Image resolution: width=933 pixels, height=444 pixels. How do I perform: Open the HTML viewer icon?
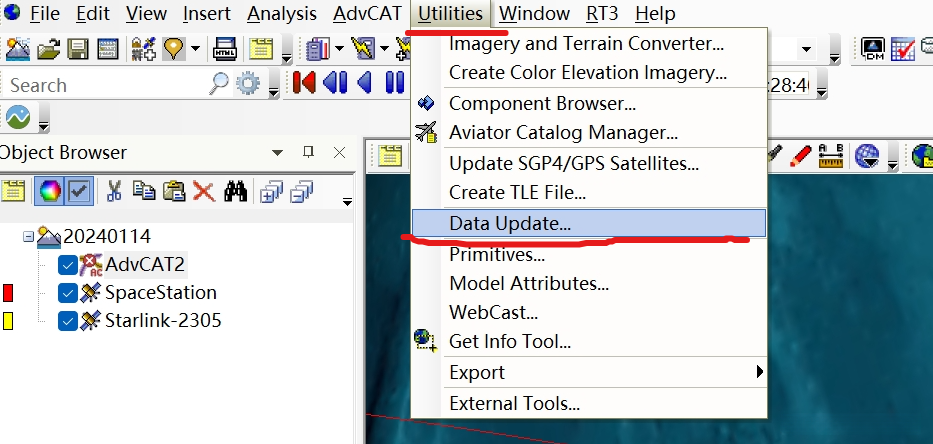click(x=226, y=49)
